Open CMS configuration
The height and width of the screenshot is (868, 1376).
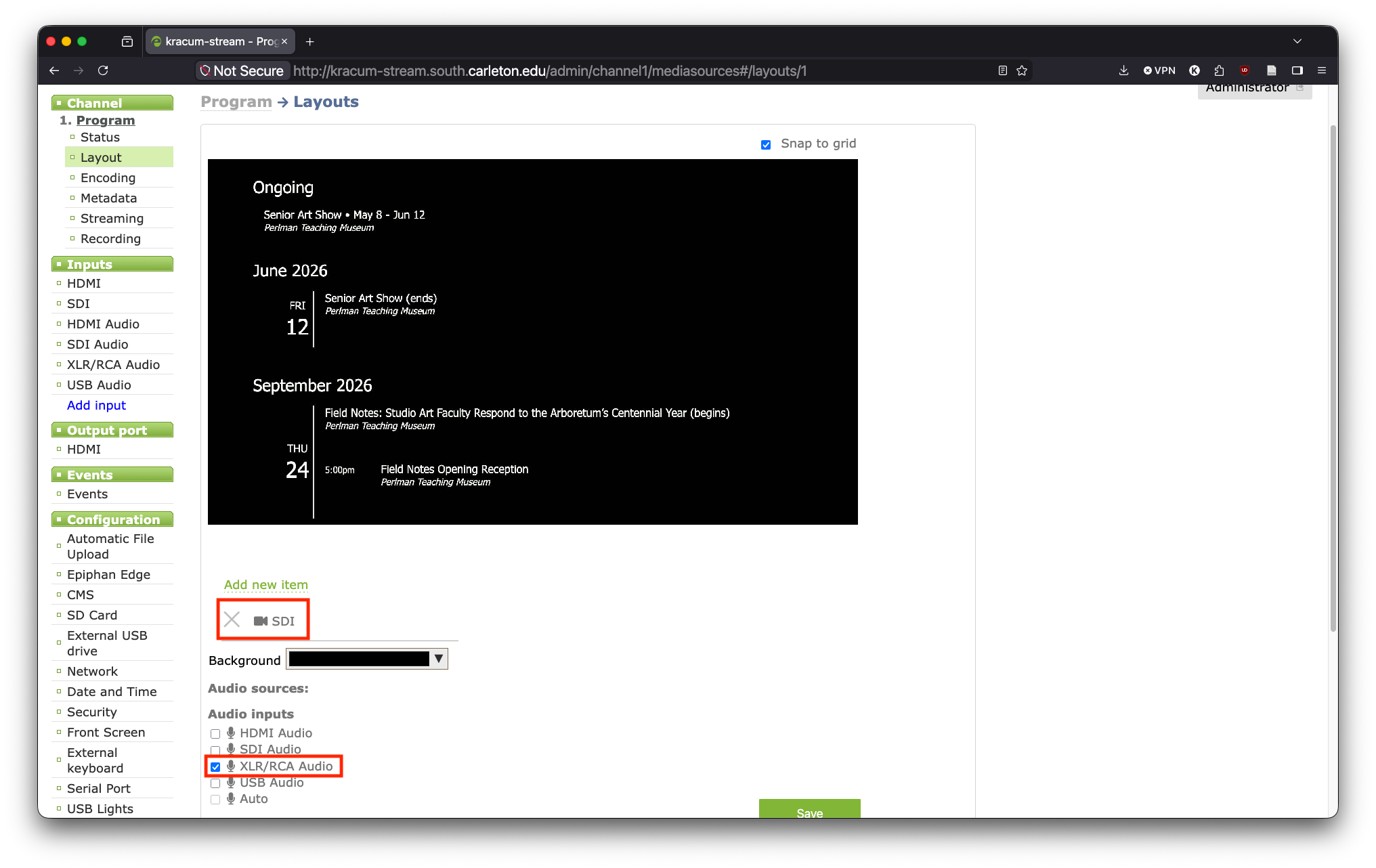click(81, 594)
